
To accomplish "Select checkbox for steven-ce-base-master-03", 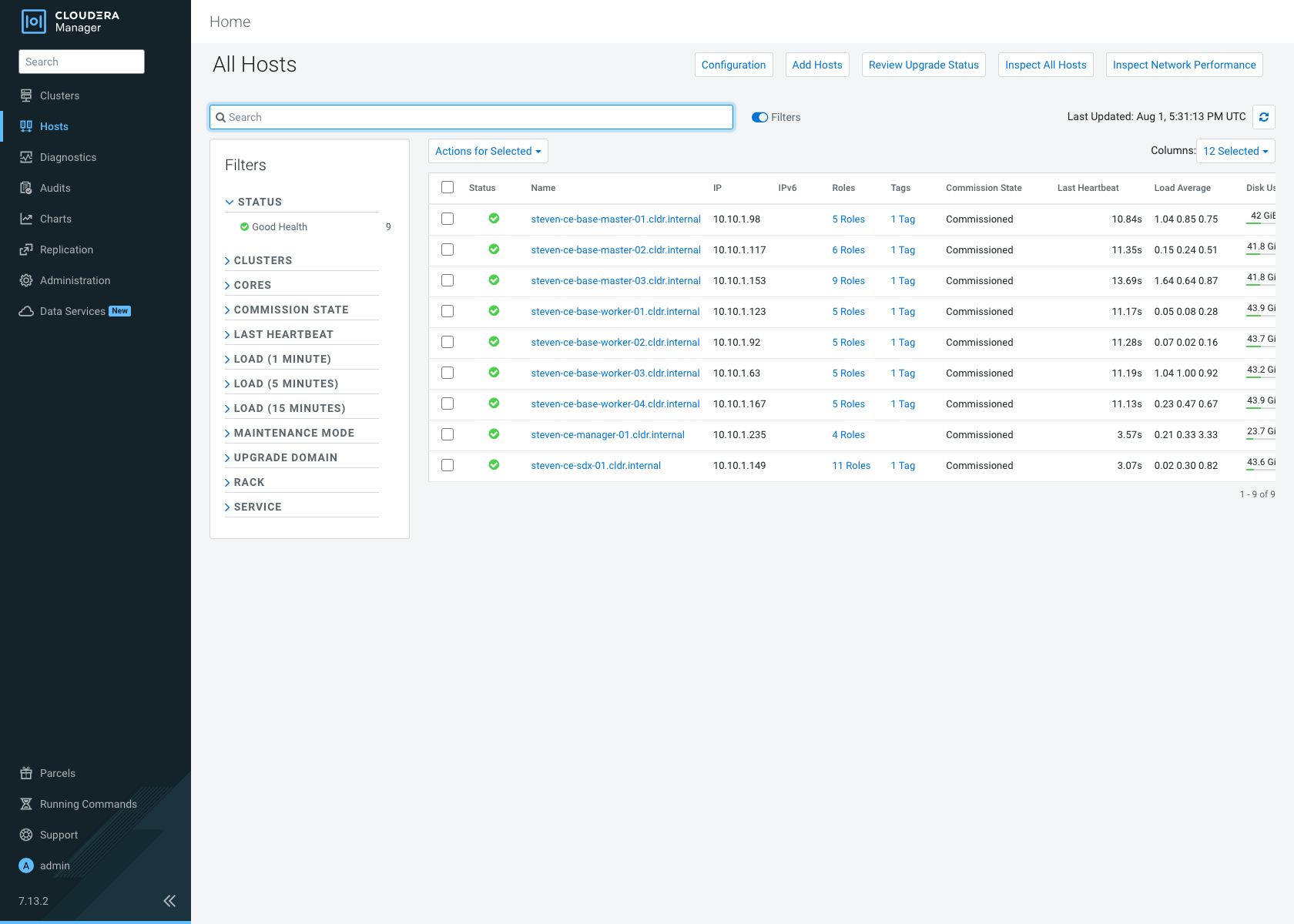I will click(x=448, y=280).
